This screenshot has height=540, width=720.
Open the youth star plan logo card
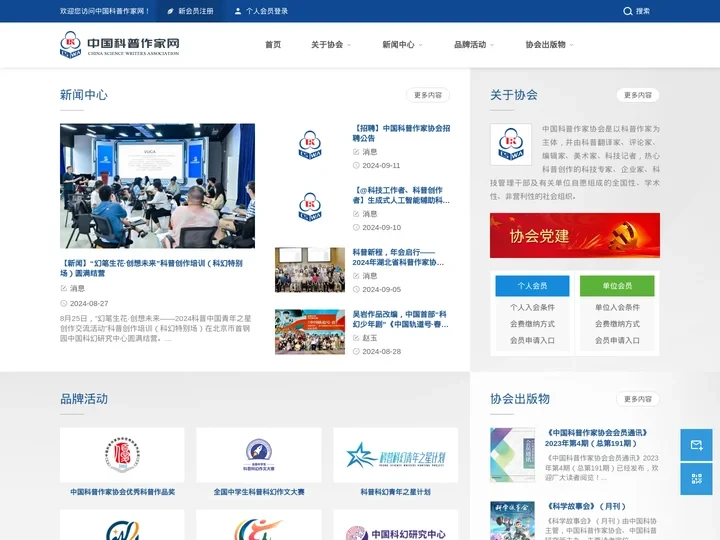pos(395,455)
